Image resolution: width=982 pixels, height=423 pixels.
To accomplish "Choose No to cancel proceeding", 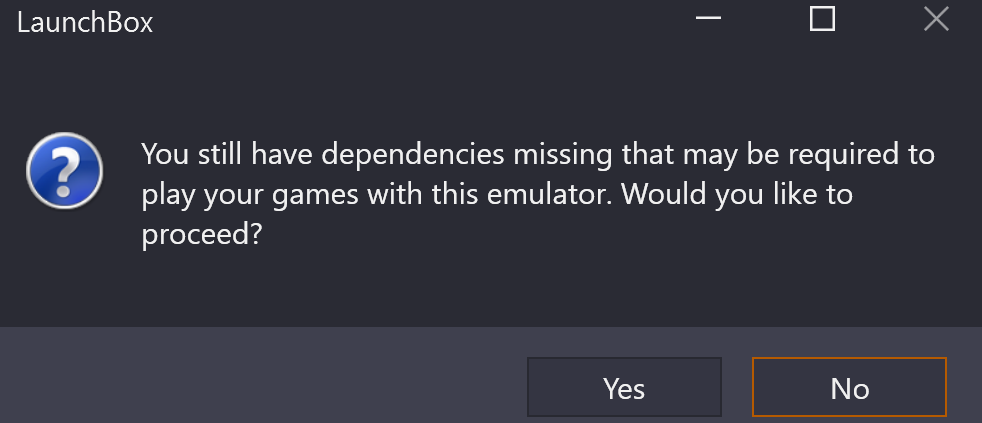I will (x=849, y=387).
